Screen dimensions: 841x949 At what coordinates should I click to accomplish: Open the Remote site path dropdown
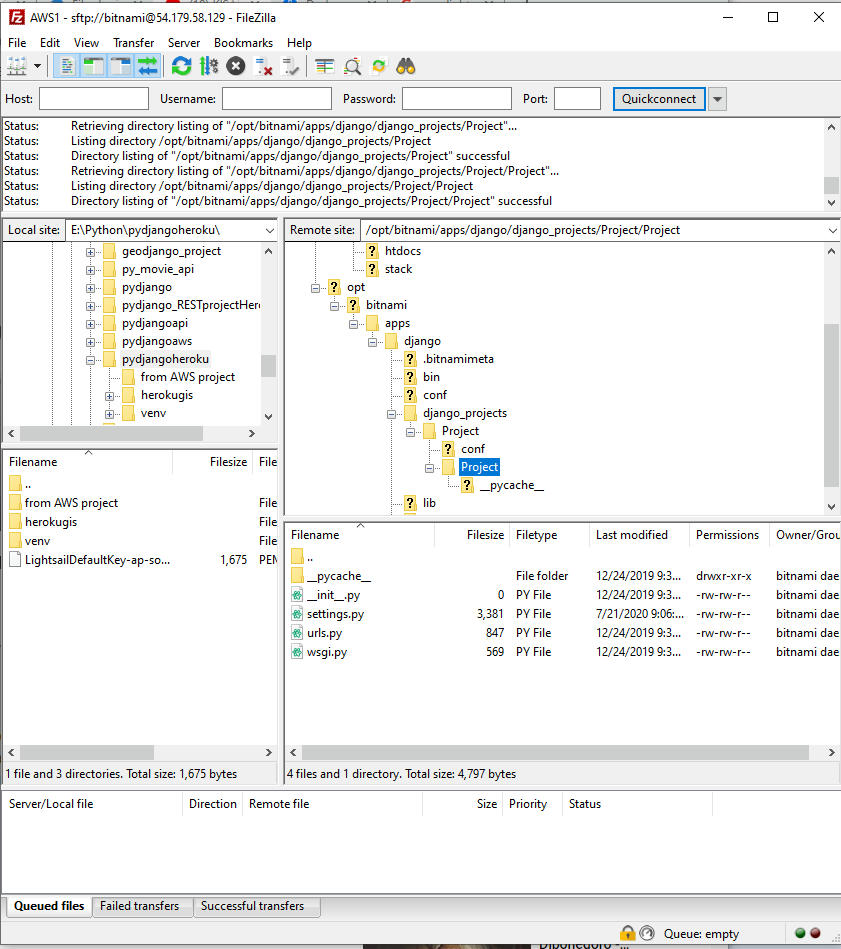833,231
